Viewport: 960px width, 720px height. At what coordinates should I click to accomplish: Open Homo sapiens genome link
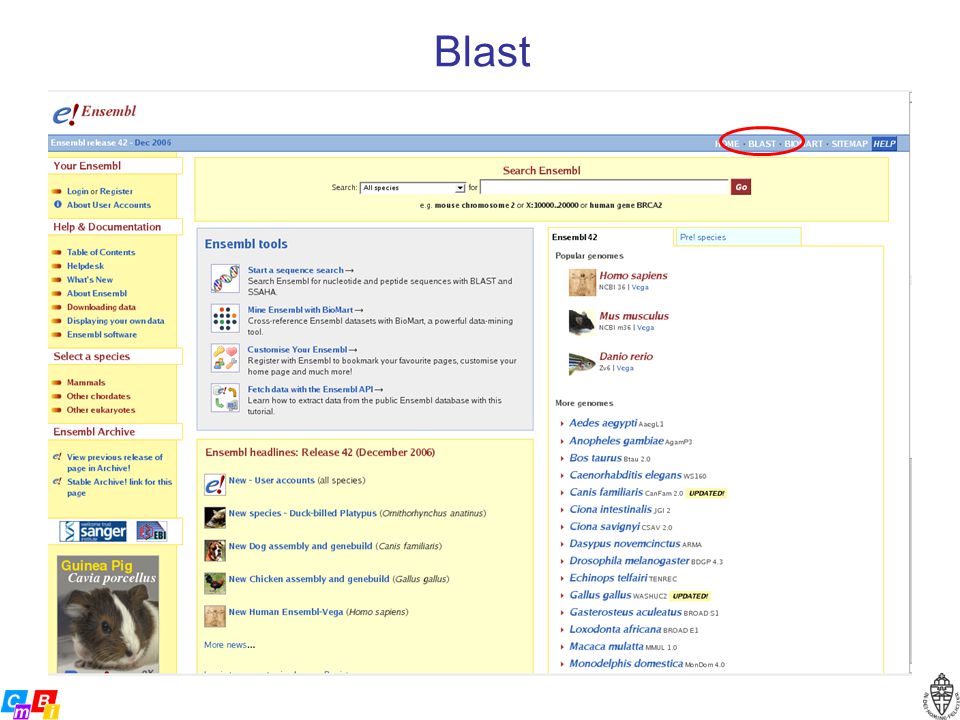tap(633, 276)
